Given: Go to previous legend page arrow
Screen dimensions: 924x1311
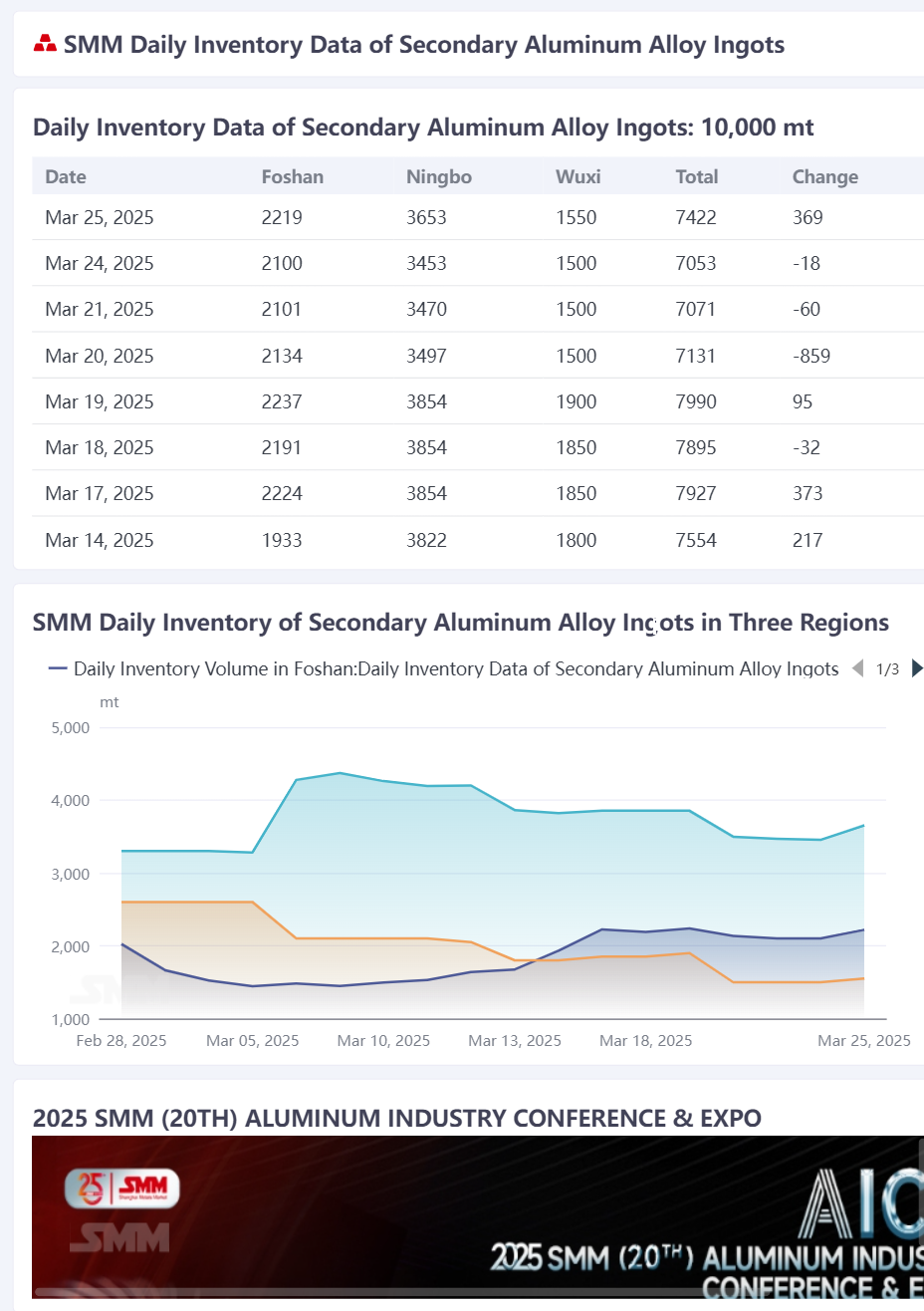Looking at the screenshot, I should coord(858,668).
